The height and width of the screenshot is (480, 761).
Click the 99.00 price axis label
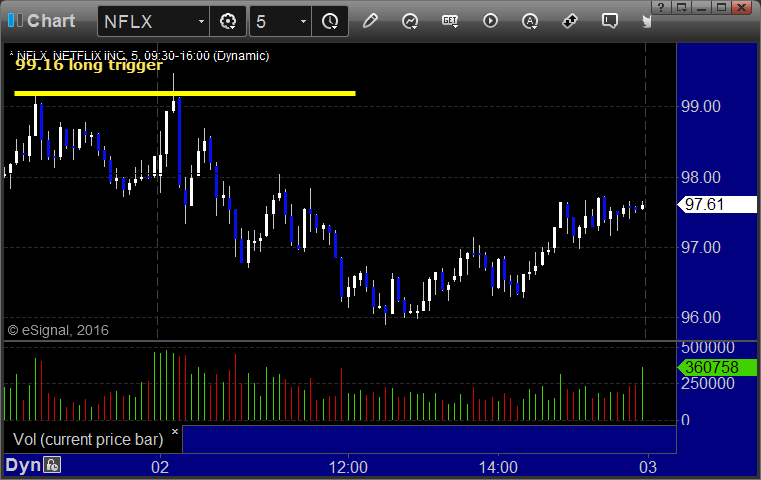click(x=701, y=107)
